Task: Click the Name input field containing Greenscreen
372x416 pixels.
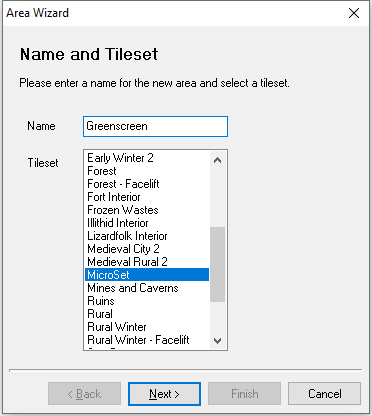Action: coord(155,126)
